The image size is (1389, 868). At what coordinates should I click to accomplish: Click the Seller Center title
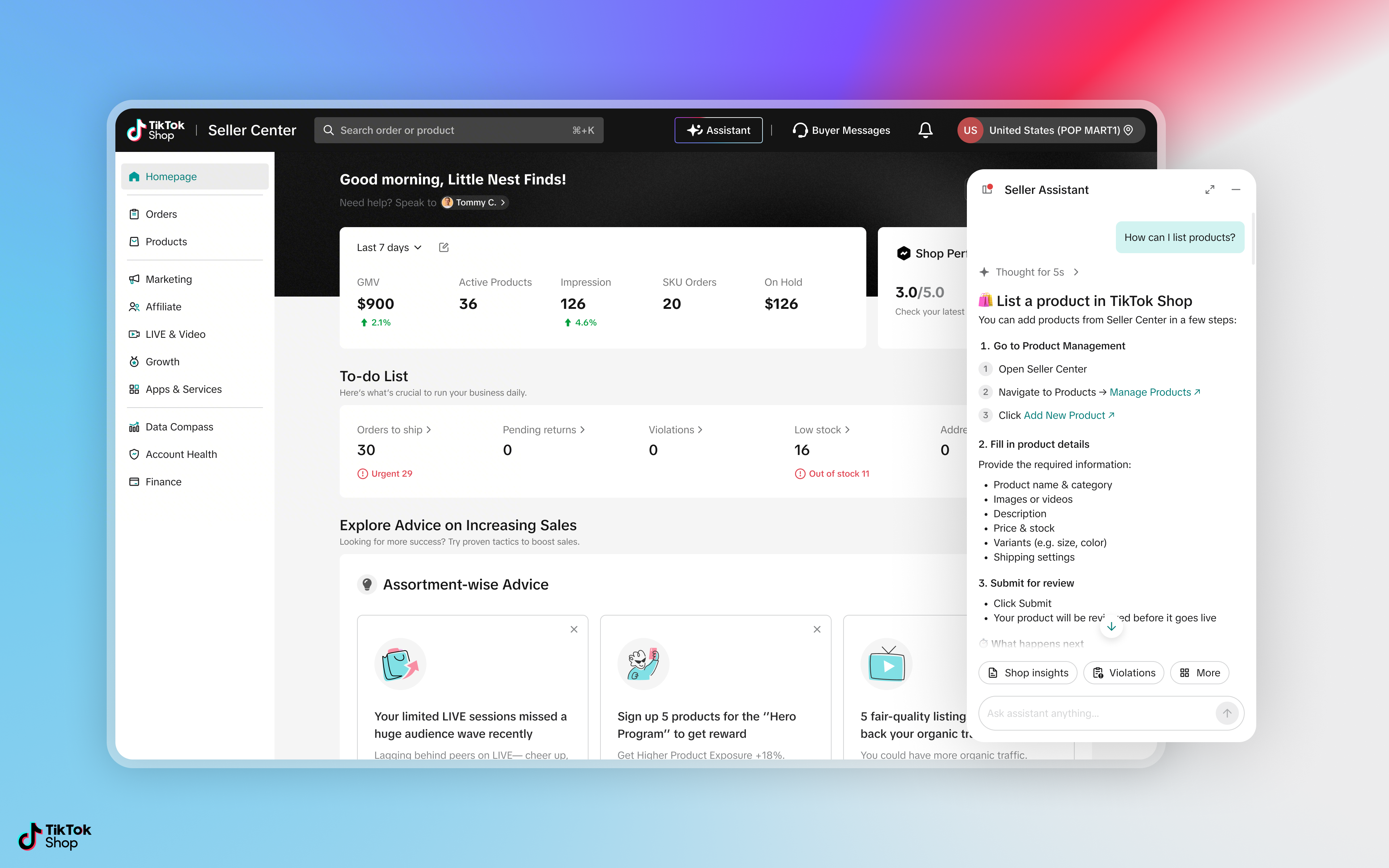(252, 130)
